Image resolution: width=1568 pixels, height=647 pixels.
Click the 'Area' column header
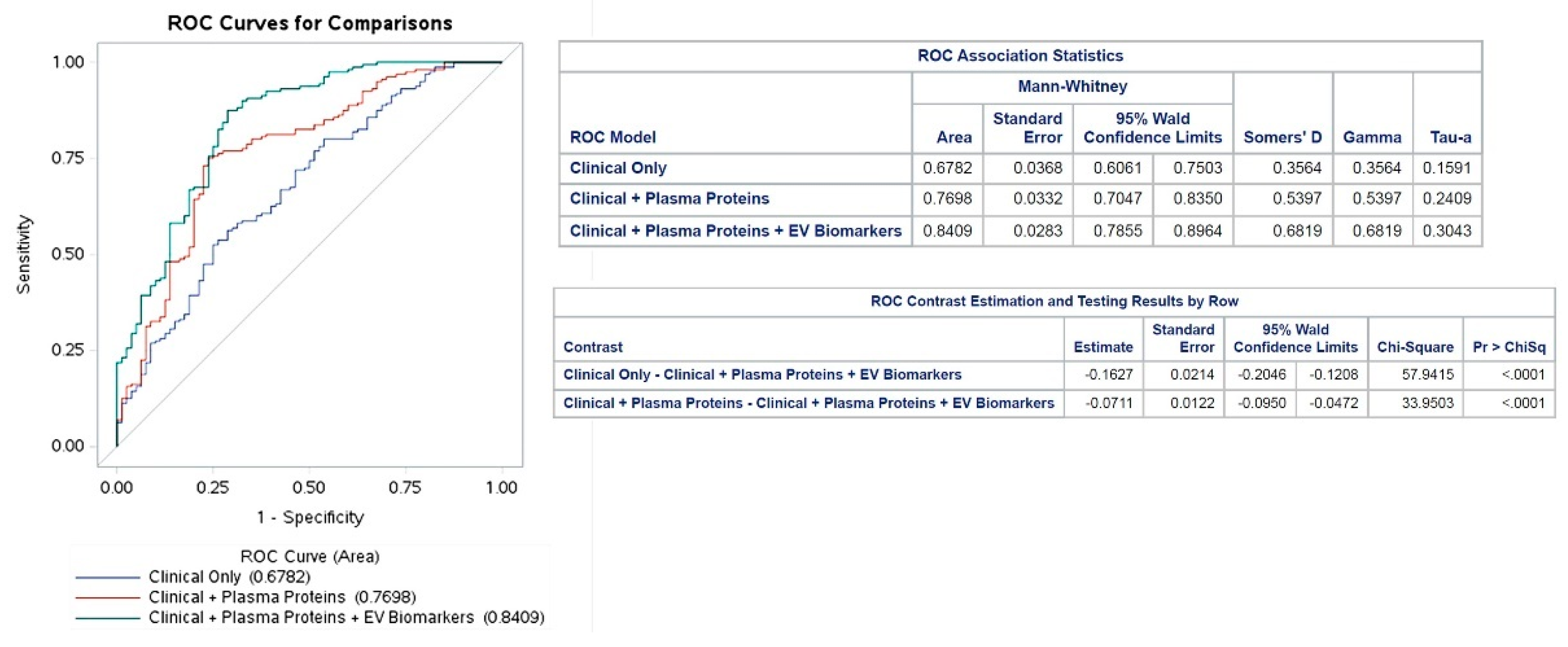click(954, 138)
